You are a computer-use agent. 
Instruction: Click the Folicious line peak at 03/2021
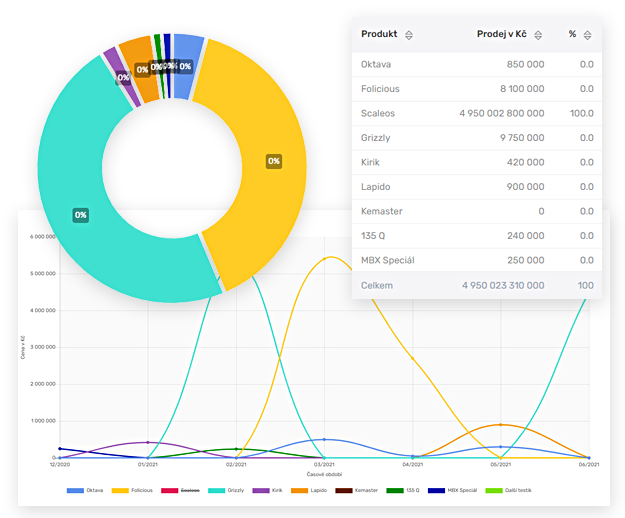[x=328, y=257]
